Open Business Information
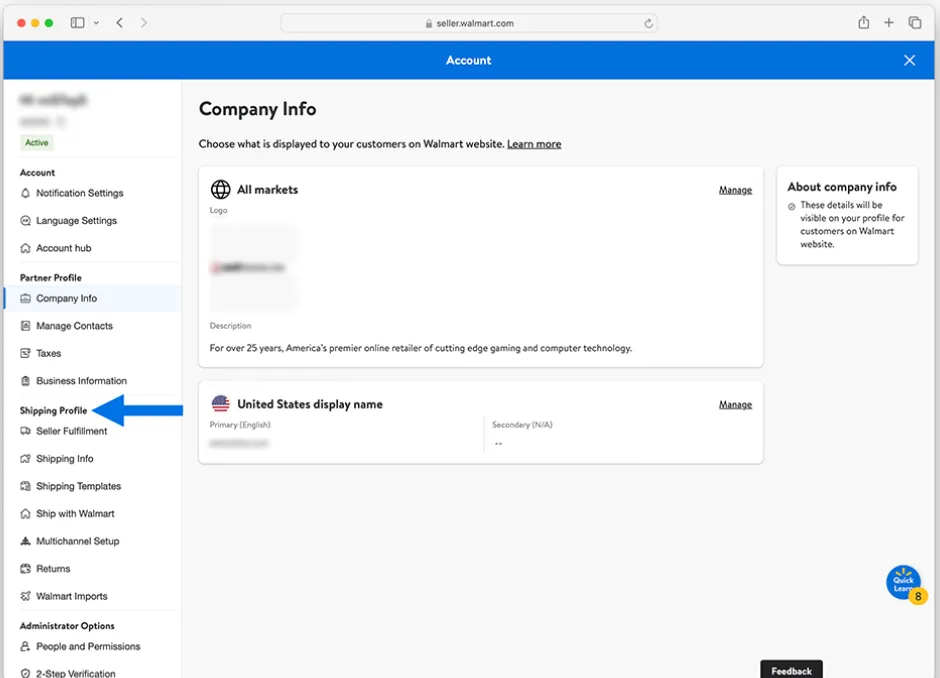The width and height of the screenshot is (940, 678). (82, 381)
